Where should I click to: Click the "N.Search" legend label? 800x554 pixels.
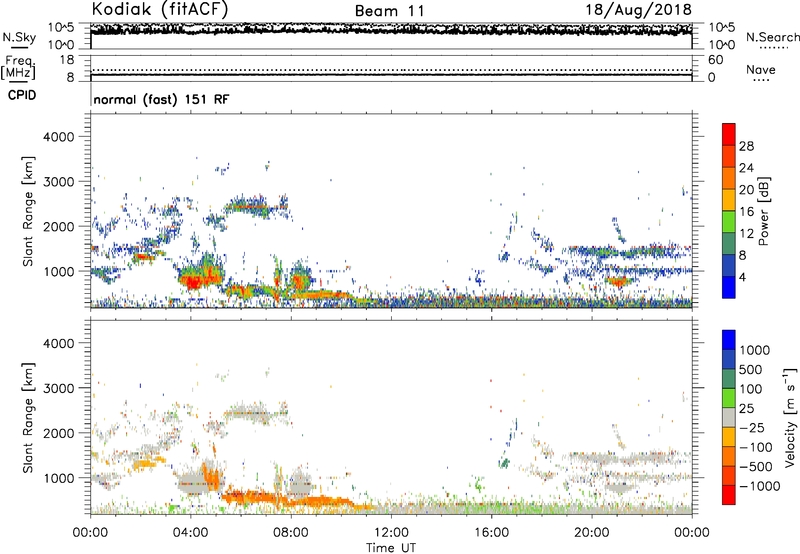772,37
